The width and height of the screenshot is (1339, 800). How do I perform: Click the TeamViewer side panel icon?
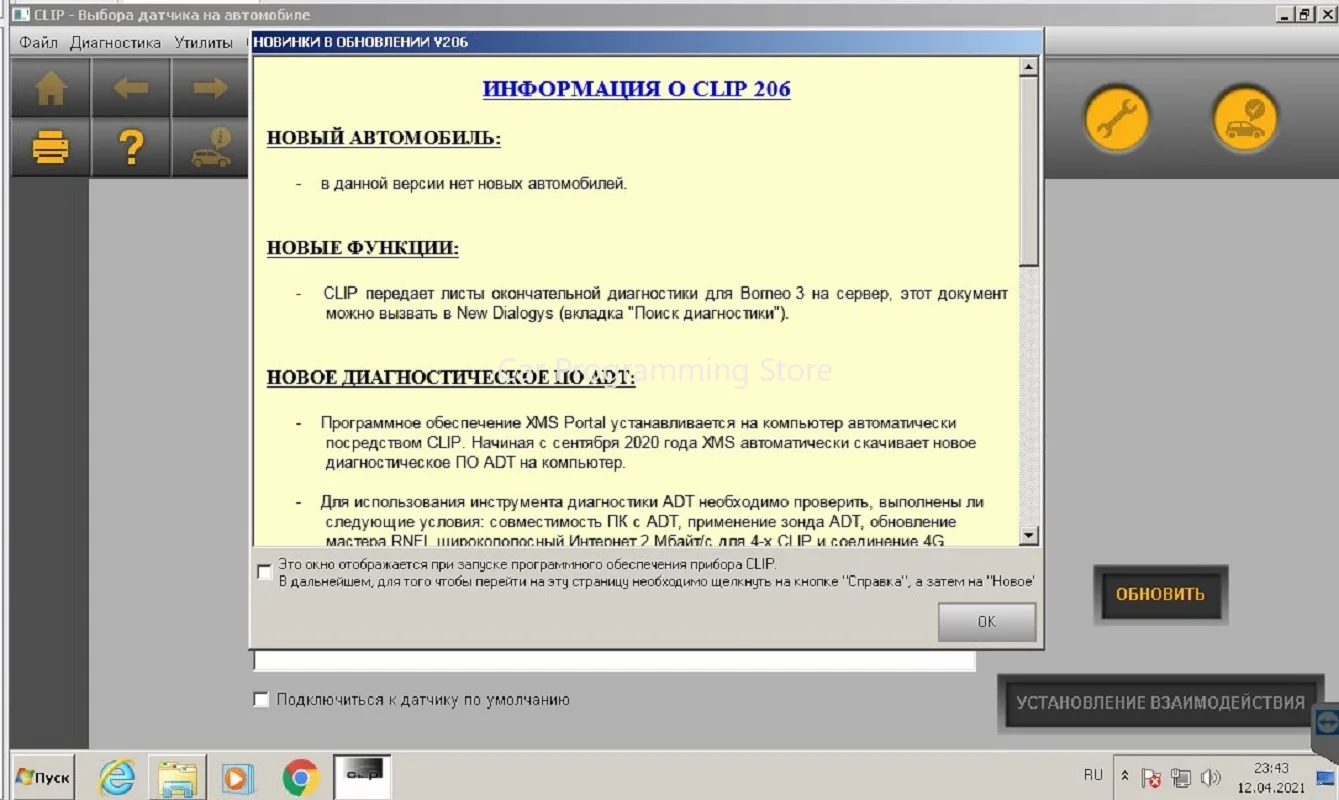[x=1327, y=723]
